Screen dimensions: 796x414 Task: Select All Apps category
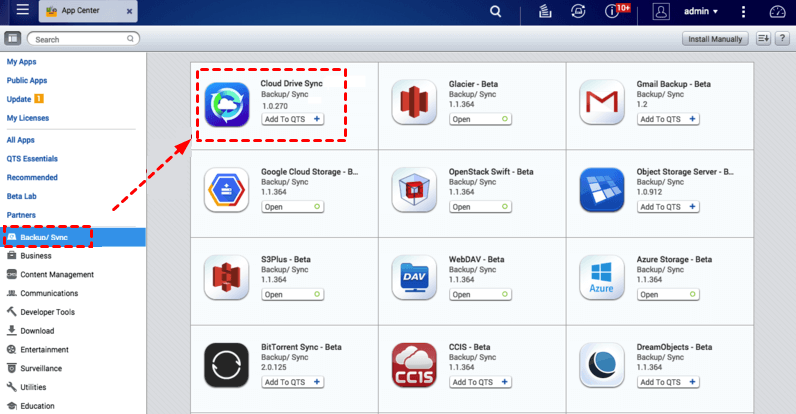[x=20, y=140]
